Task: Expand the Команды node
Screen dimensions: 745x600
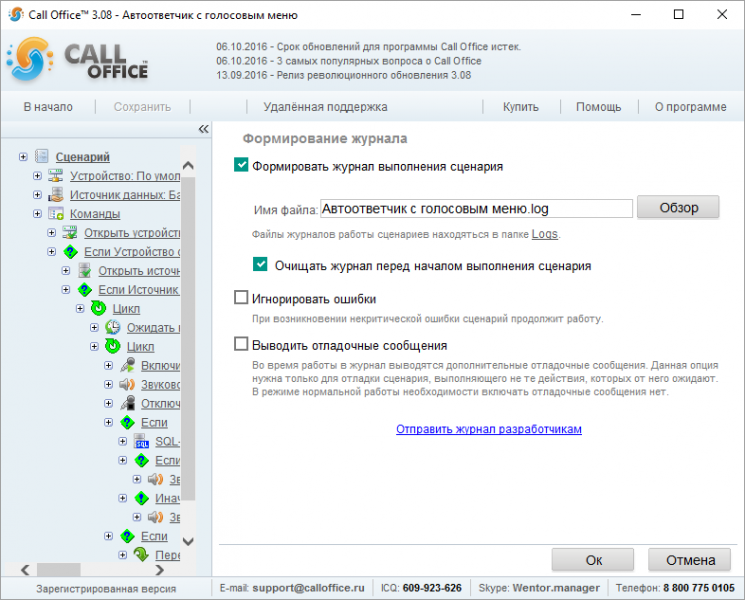Action: [37, 213]
